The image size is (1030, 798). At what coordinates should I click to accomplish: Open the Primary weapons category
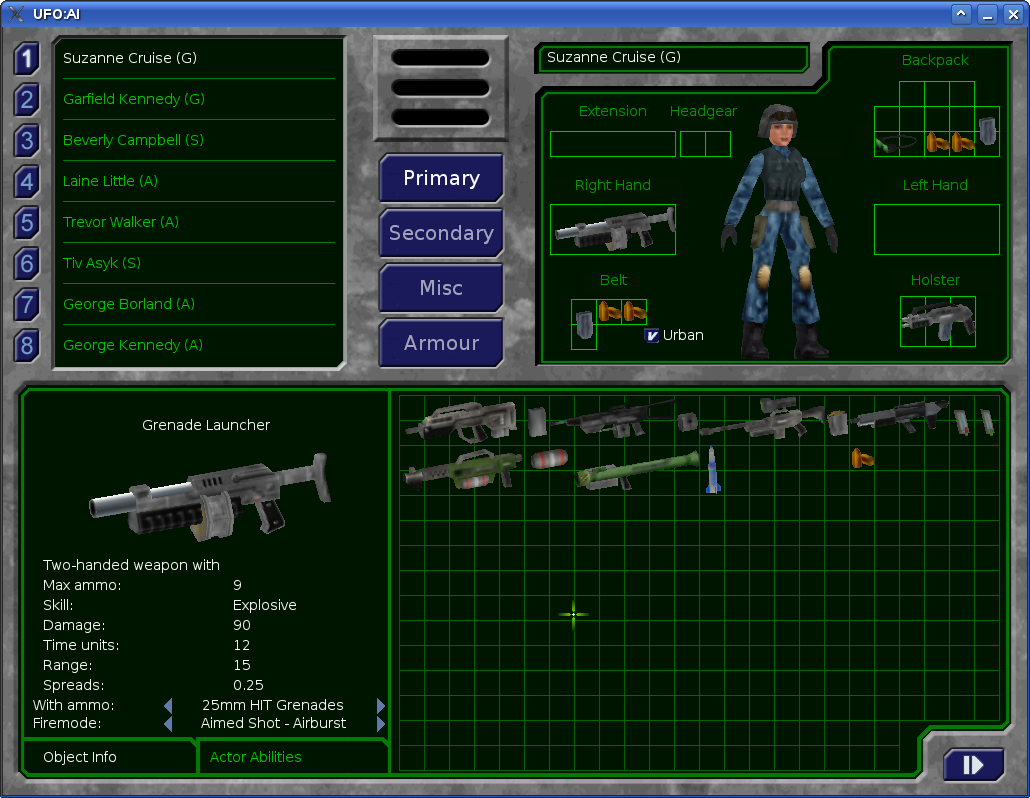tap(441, 178)
